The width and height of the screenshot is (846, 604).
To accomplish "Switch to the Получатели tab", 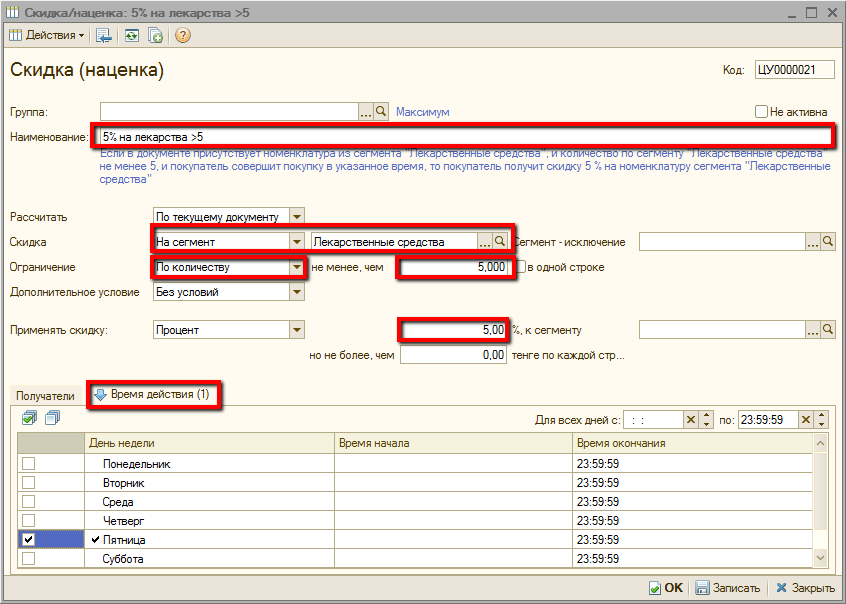I will click(46, 396).
